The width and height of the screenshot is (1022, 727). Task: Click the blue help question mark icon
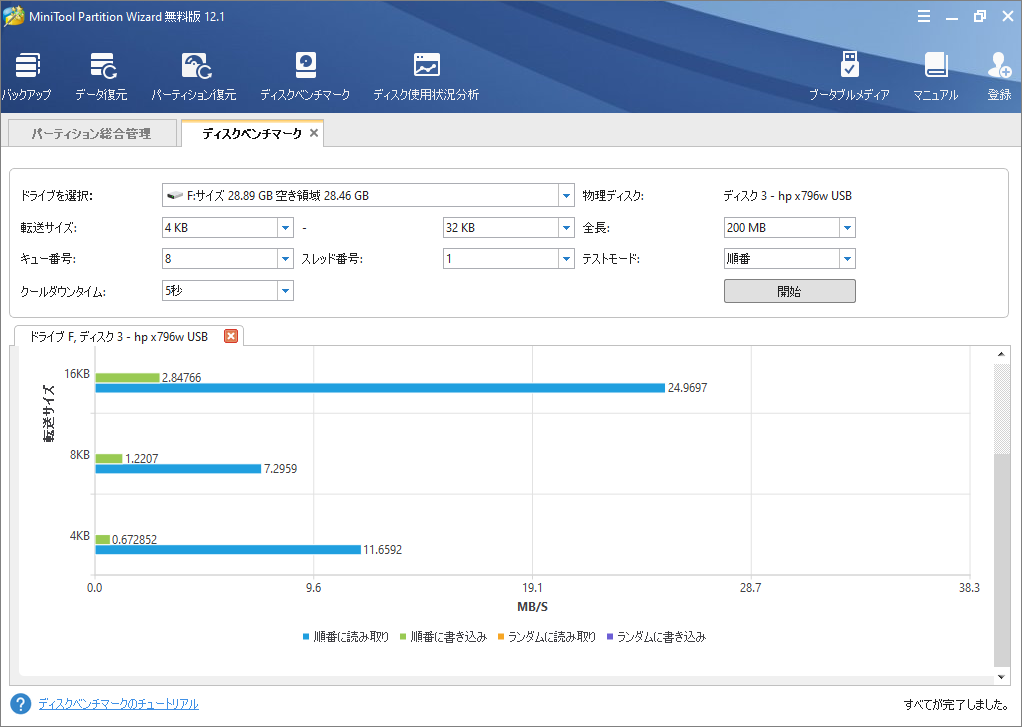click(x=21, y=704)
